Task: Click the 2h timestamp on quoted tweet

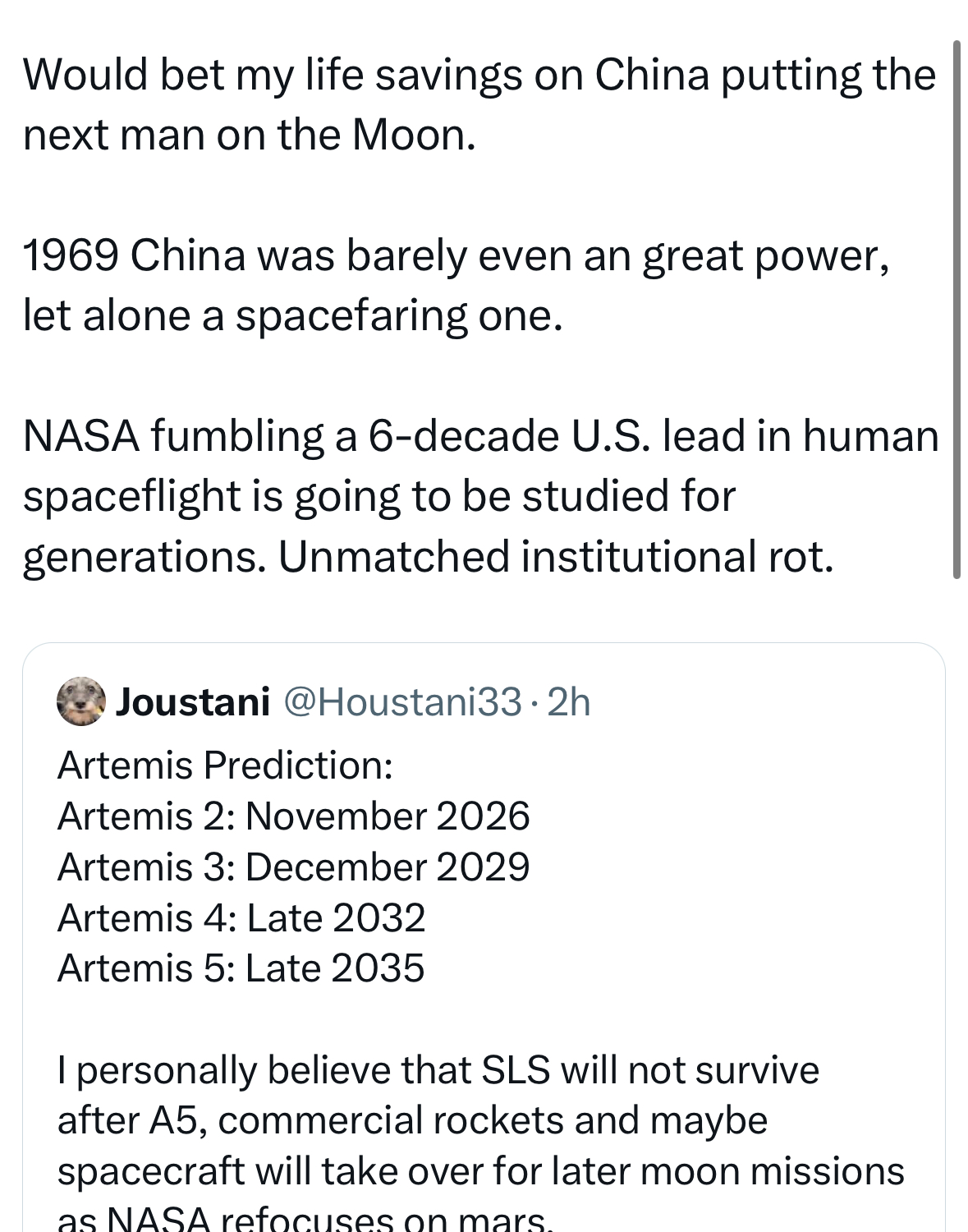Action: (x=568, y=701)
